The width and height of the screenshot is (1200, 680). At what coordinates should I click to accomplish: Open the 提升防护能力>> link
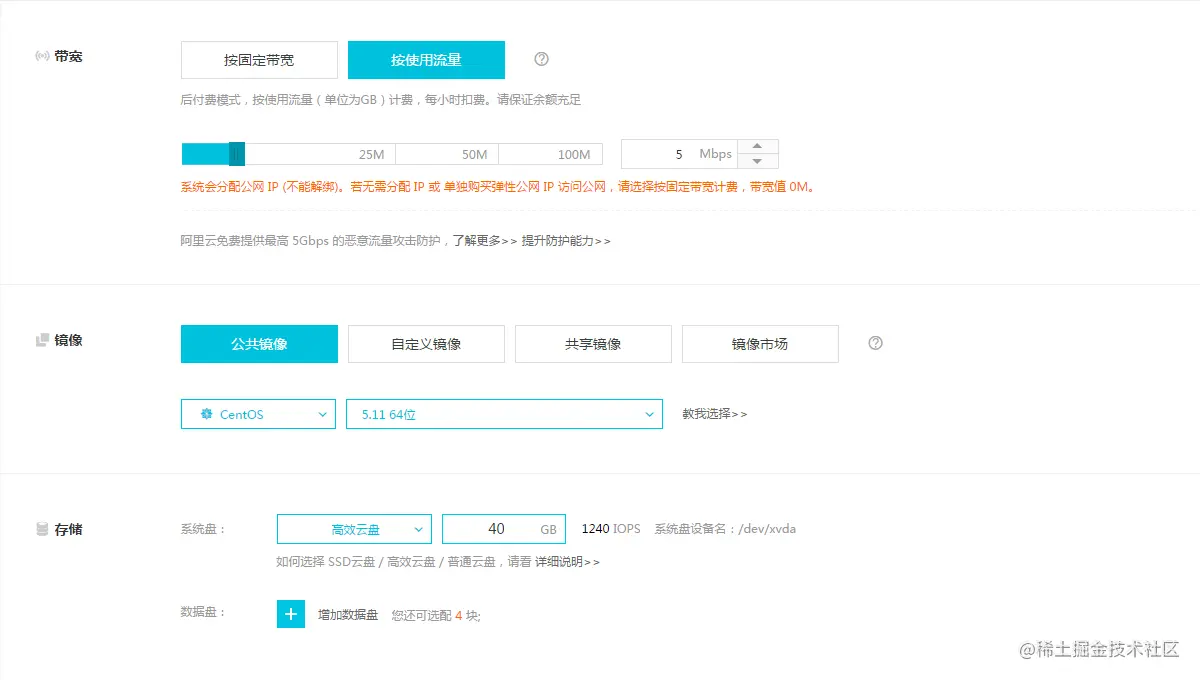566,241
